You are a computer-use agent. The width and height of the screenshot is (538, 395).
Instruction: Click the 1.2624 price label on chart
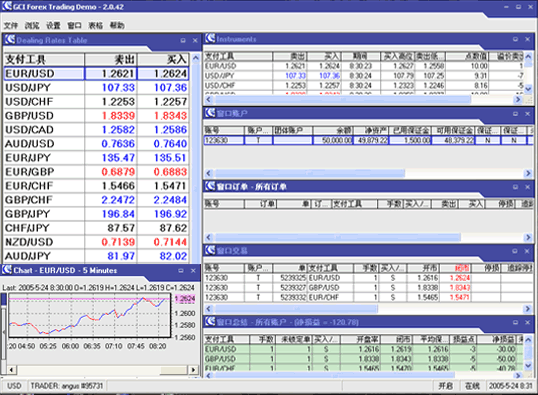click(x=185, y=299)
